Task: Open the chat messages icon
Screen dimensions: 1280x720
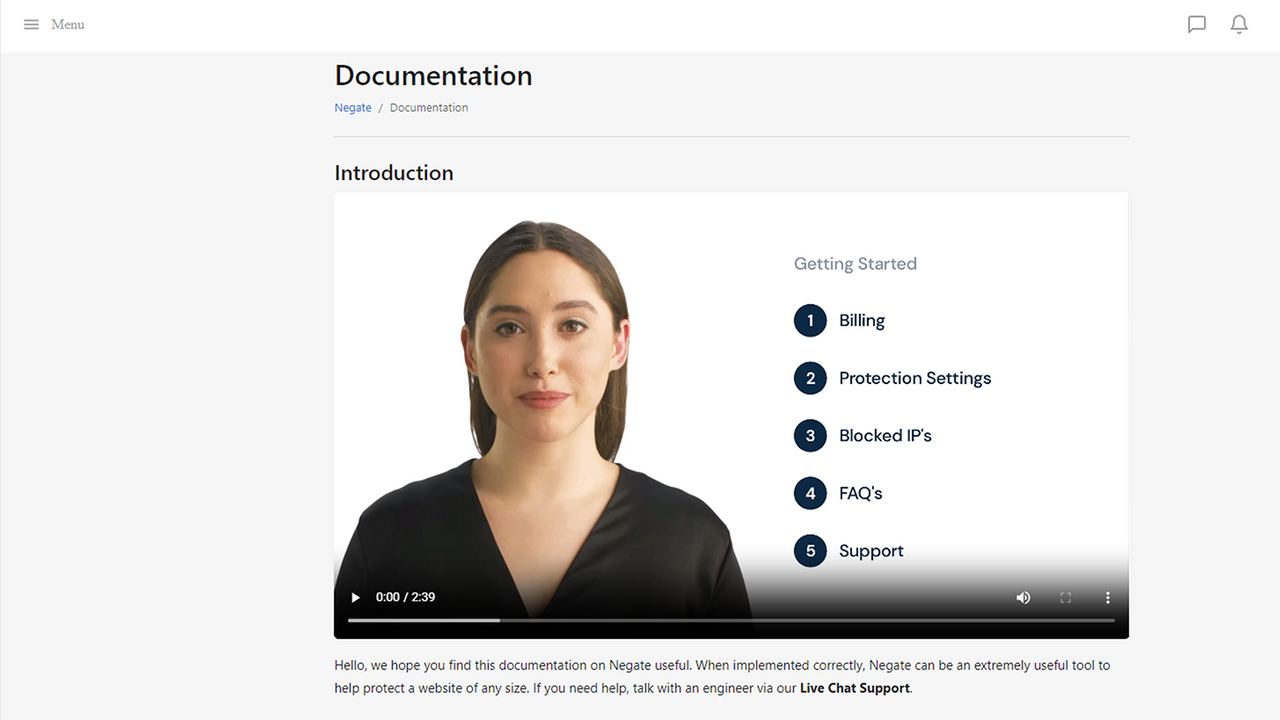Action: coord(1197,24)
